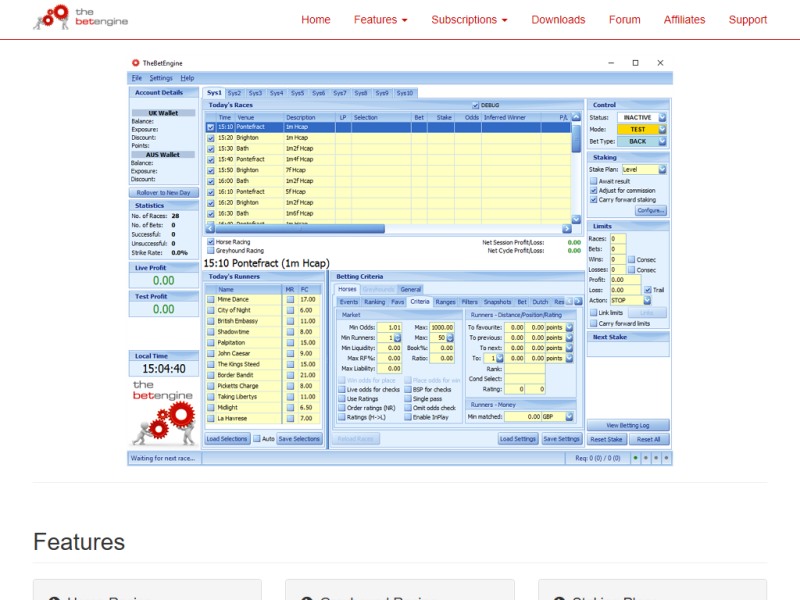Toggle Carry forward staking checkbox

[x=593, y=199]
